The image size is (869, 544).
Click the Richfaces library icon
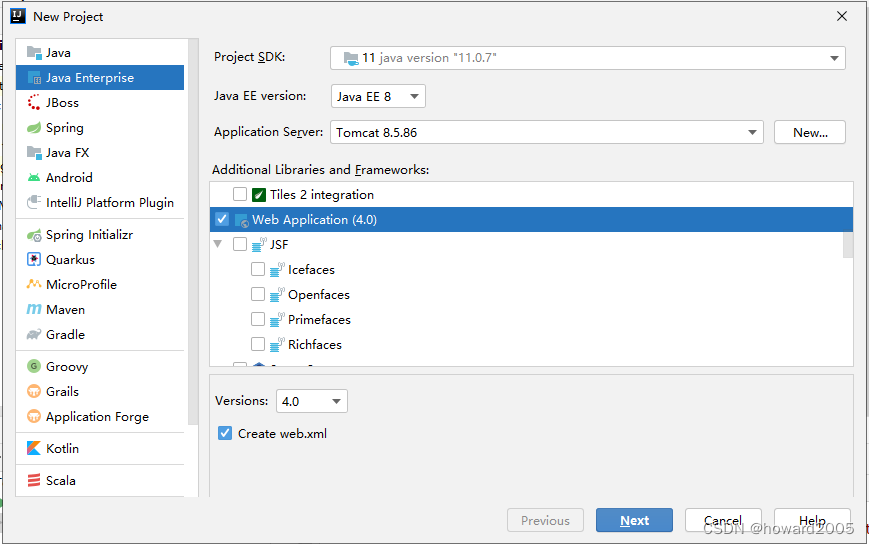click(x=277, y=344)
